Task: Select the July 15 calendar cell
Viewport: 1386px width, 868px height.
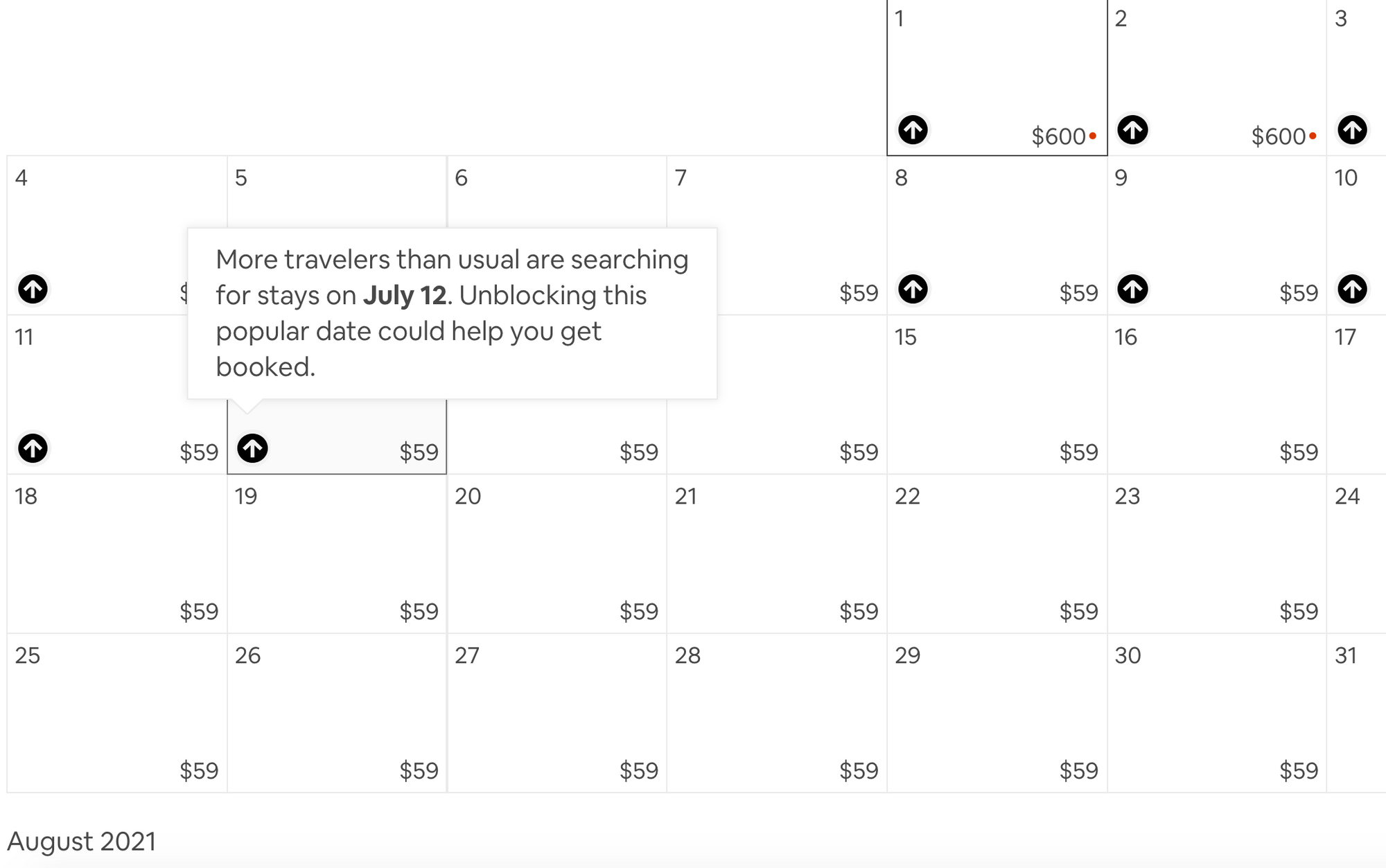Action: [x=998, y=395]
